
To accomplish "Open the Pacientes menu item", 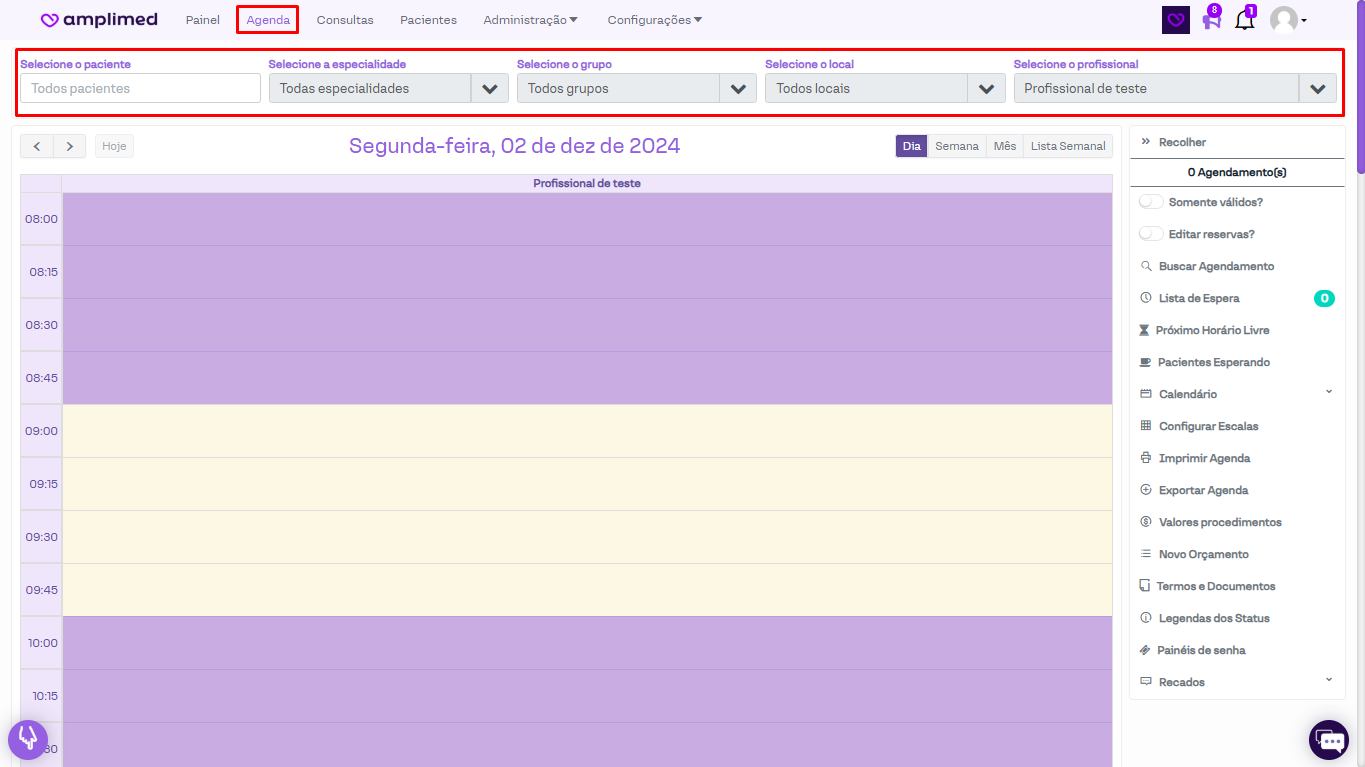I will tap(428, 20).
